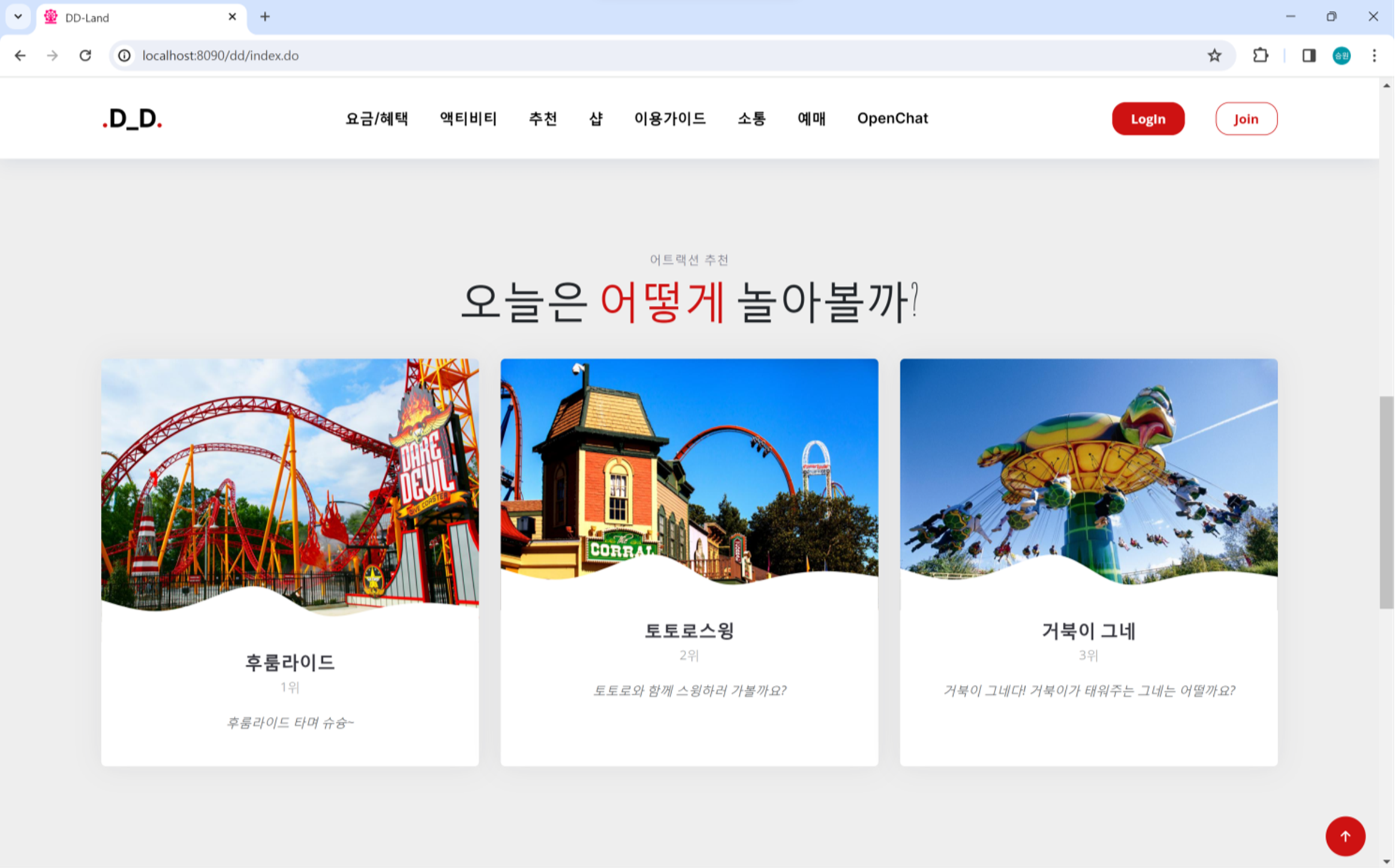Viewport: 1395px width, 868px height.
Task: Click the Join button
Action: (1246, 119)
